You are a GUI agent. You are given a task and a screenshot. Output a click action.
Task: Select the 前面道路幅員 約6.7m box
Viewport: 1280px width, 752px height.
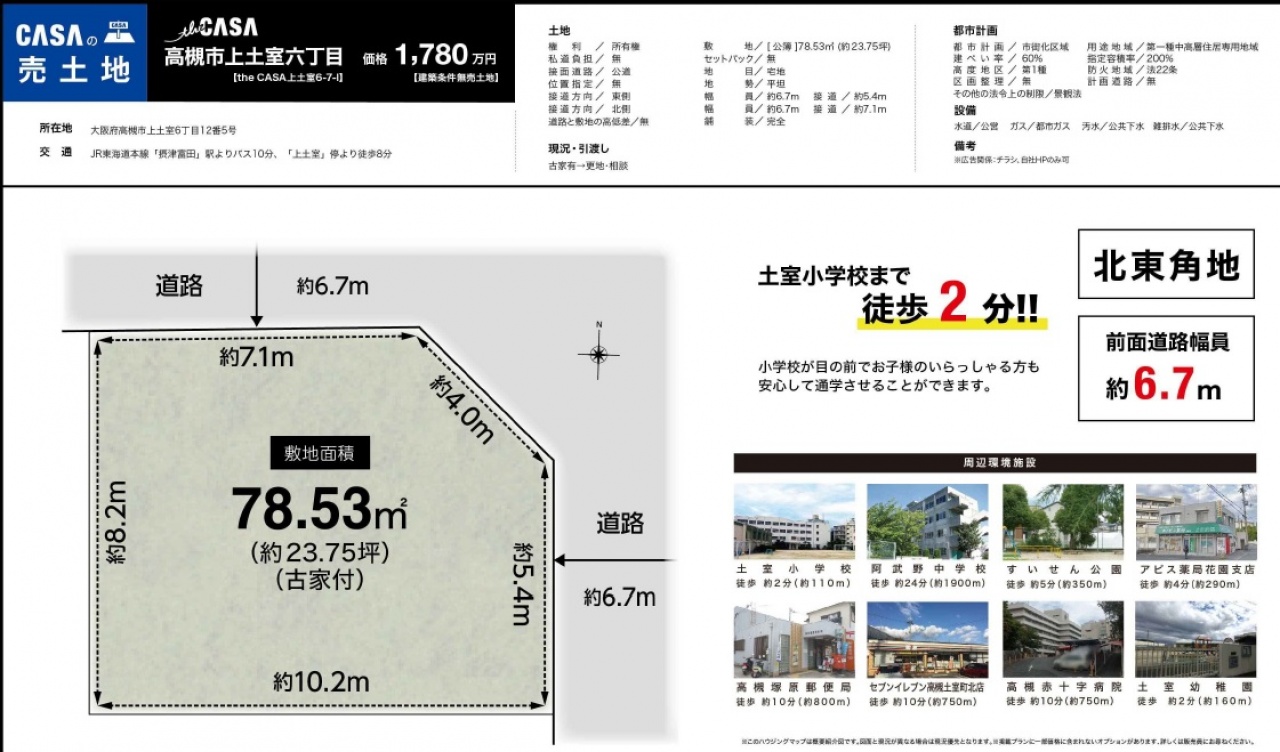1166,367
